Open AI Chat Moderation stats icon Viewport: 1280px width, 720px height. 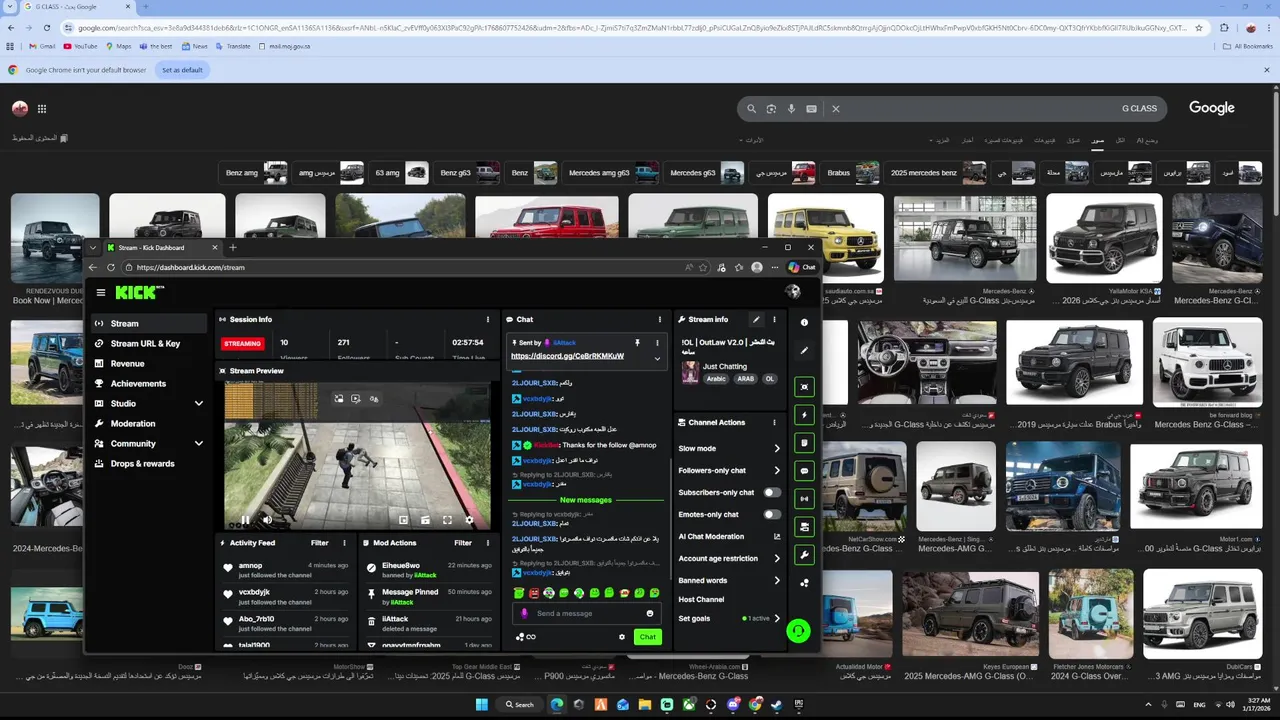pyautogui.click(x=777, y=537)
